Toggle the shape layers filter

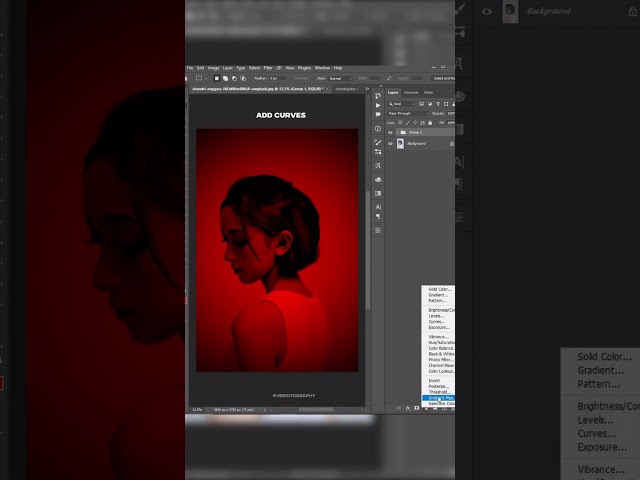[446, 104]
